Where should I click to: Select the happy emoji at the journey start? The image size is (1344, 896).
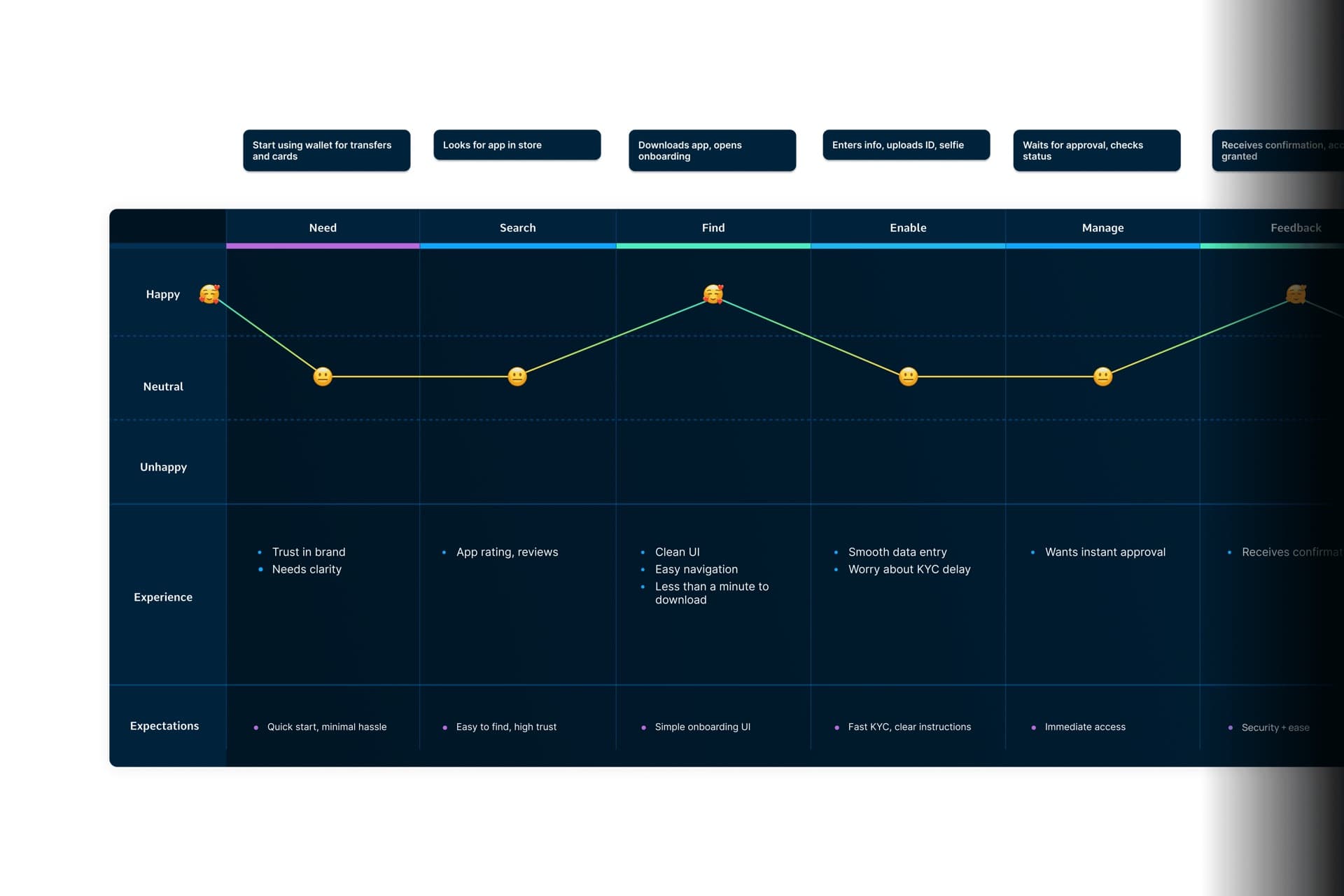pyautogui.click(x=208, y=294)
